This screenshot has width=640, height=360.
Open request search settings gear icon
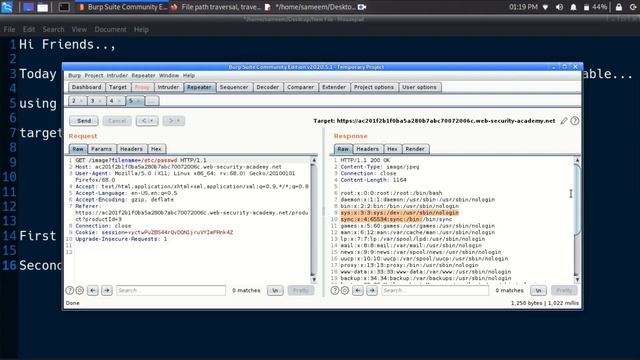tap(80, 290)
